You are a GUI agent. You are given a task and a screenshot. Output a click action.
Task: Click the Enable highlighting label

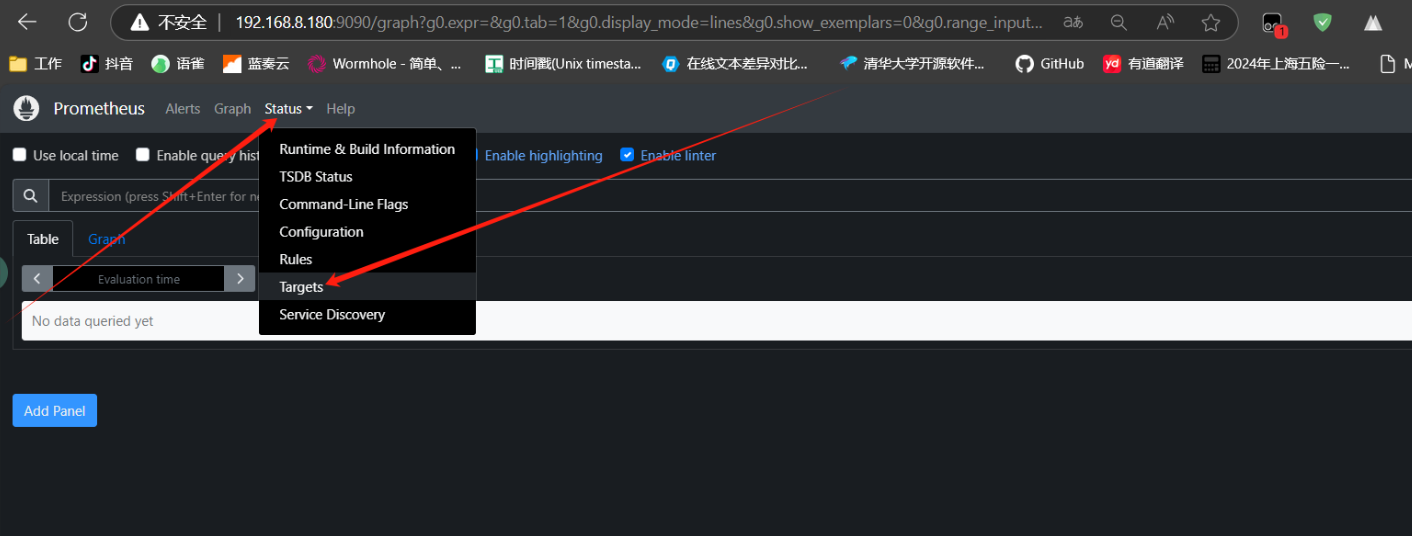click(x=543, y=155)
